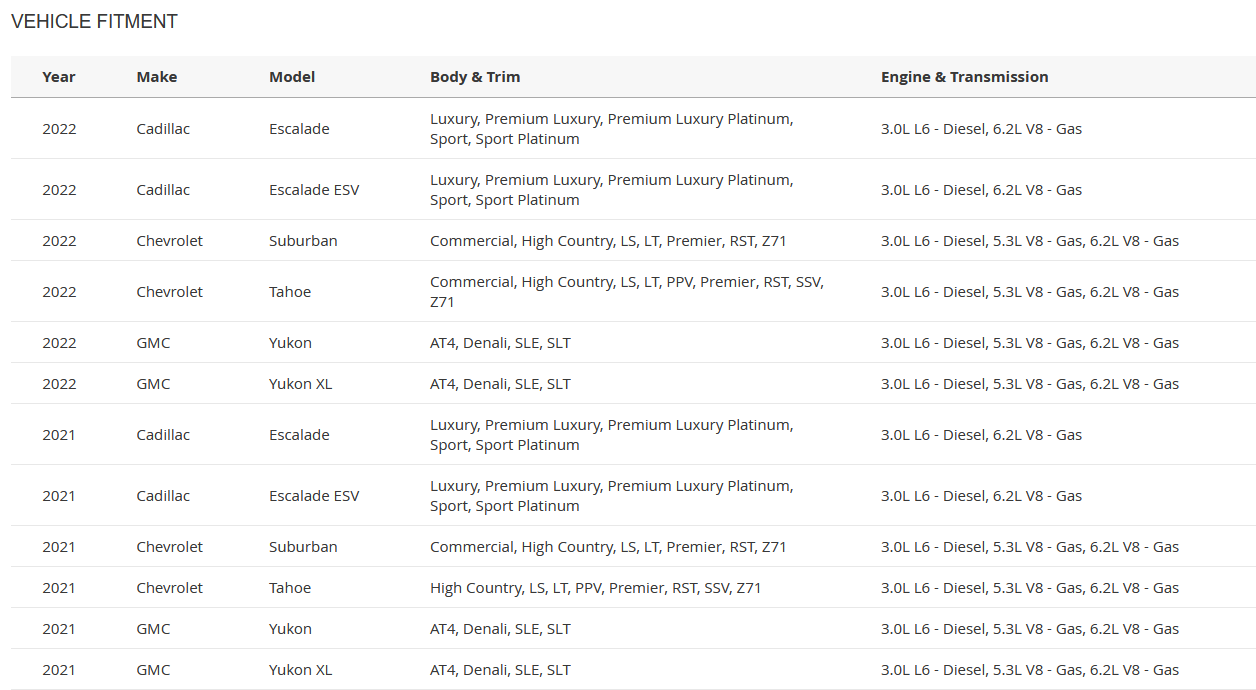Select engine text of 2021 Escalade ESV row
1256x690 pixels.
[981, 496]
